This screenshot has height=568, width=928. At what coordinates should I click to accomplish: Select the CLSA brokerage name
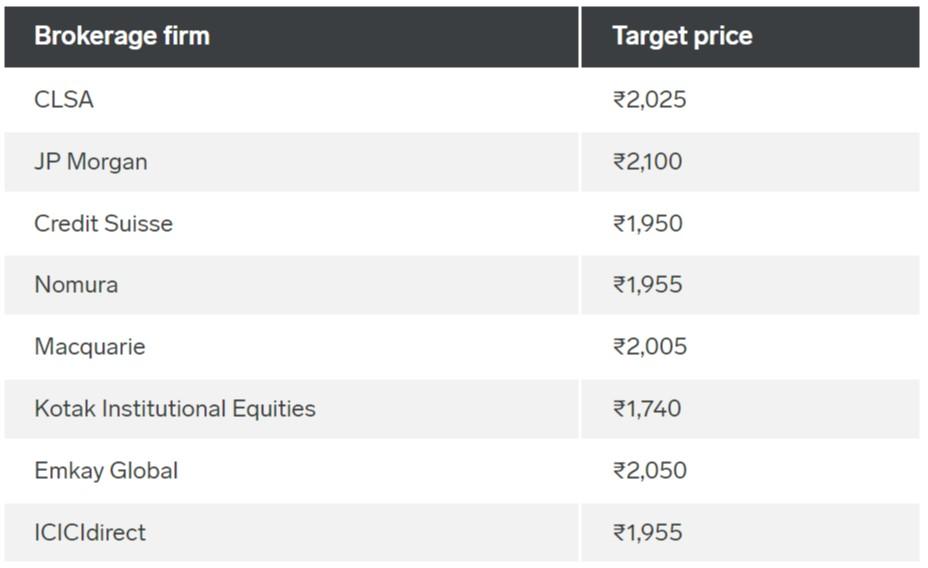coord(64,99)
